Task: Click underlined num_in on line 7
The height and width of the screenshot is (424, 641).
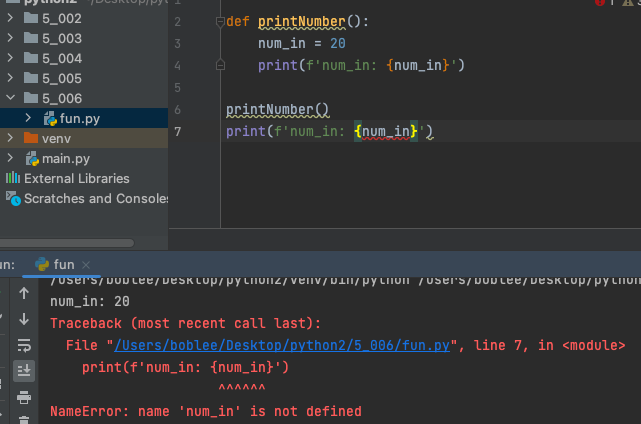Action: (386, 132)
